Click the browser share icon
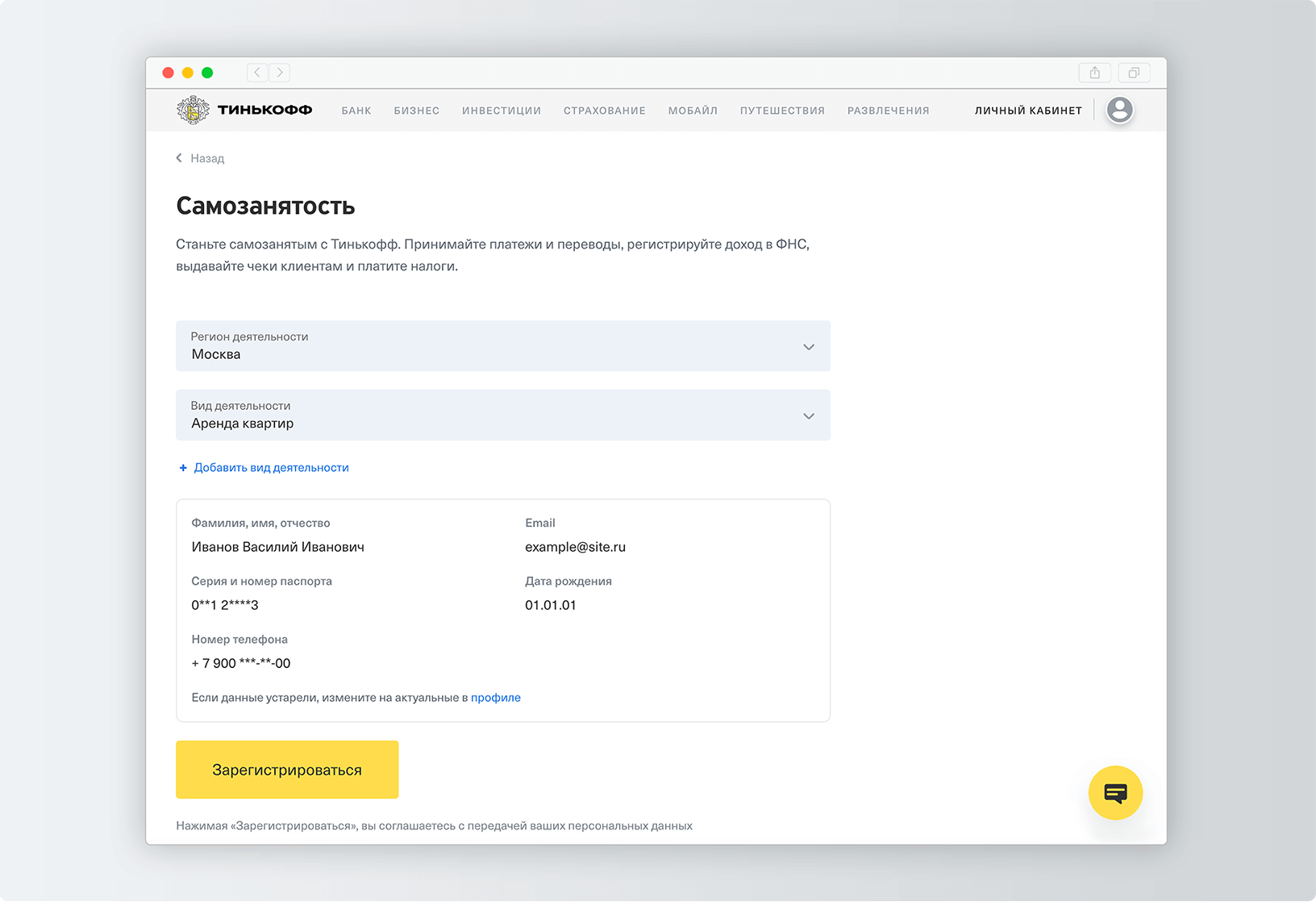 [x=1095, y=73]
